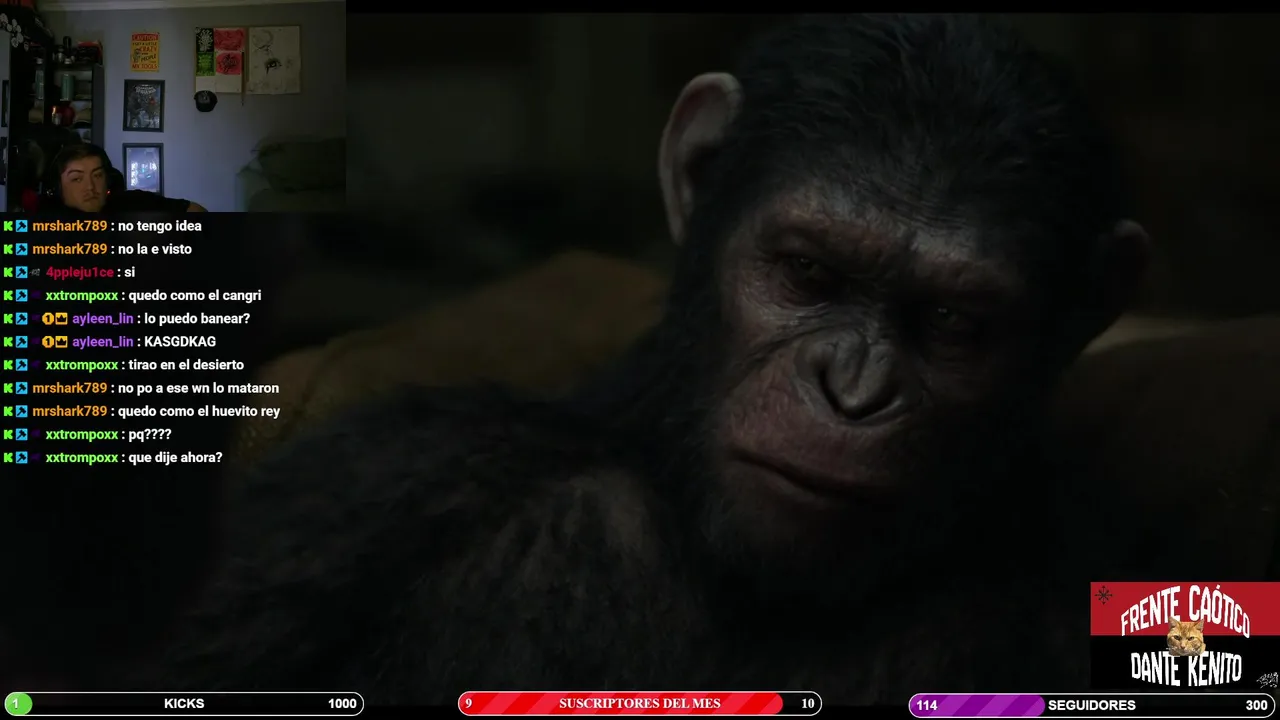Click the '300' goal value on the SEGUIDORES bar
Image resolution: width=1280 pixels, height=720 pixels.
tap(1257, 705)
